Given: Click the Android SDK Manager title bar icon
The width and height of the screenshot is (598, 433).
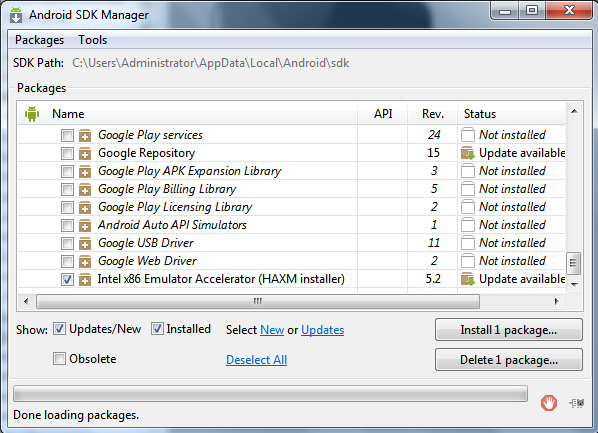Looking at the screenshot, I should click(x=16, y=15).
